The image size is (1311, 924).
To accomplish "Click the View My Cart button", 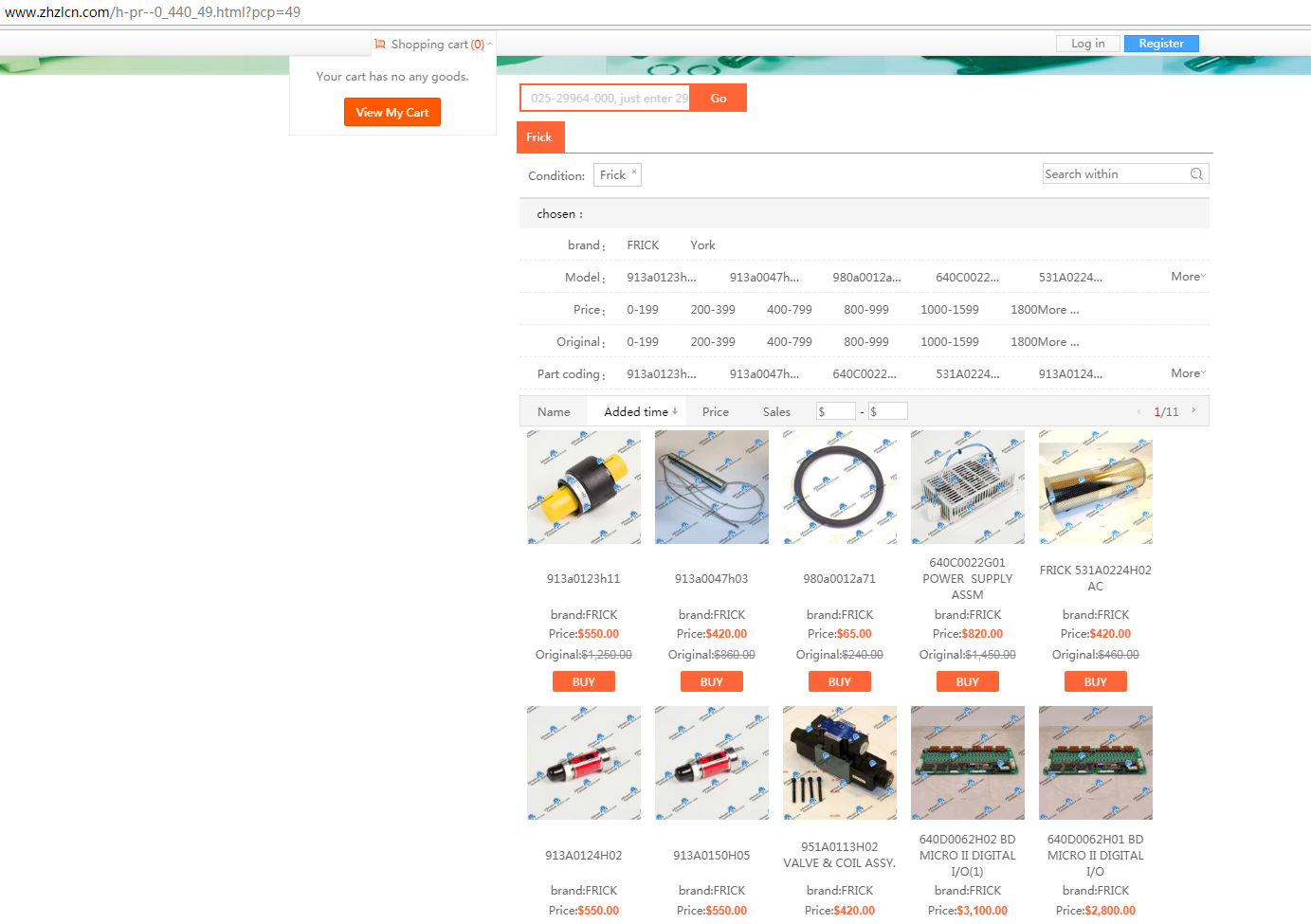I will [x=391, y=113].
